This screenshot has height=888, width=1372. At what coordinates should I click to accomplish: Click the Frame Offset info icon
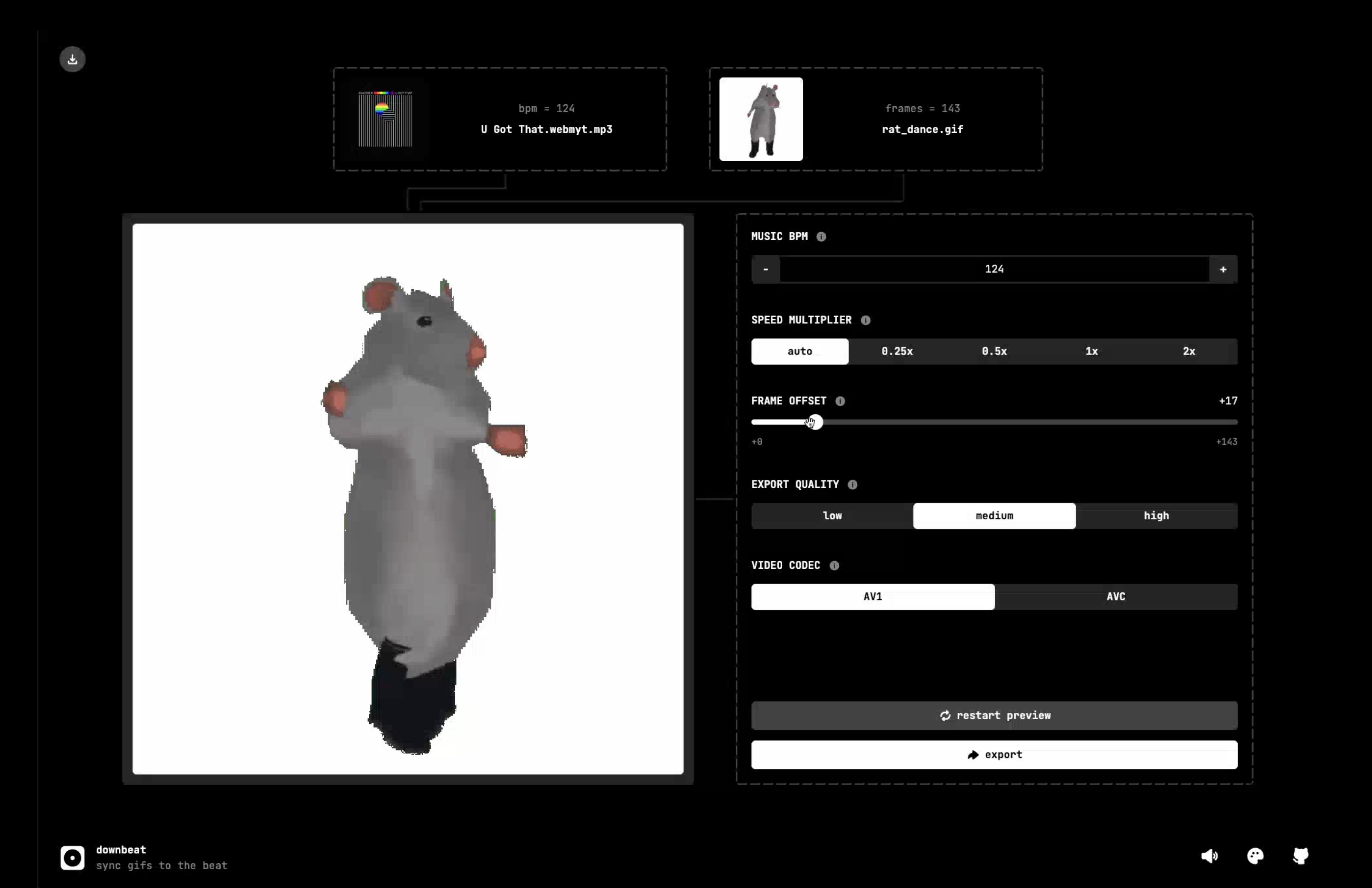(x=840, y=401)
